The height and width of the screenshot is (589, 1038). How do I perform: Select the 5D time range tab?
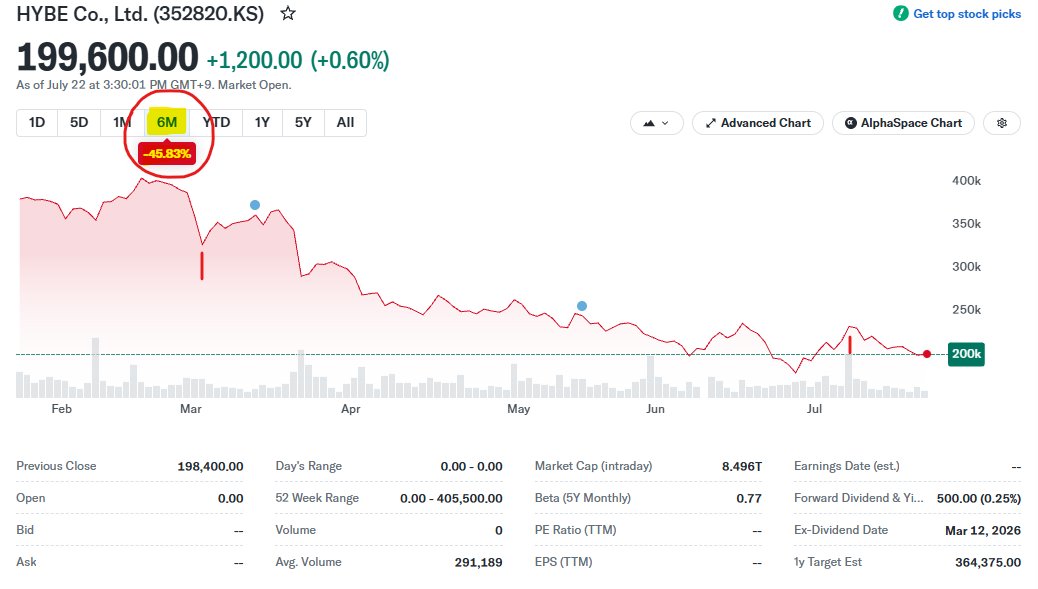(79, 122)
